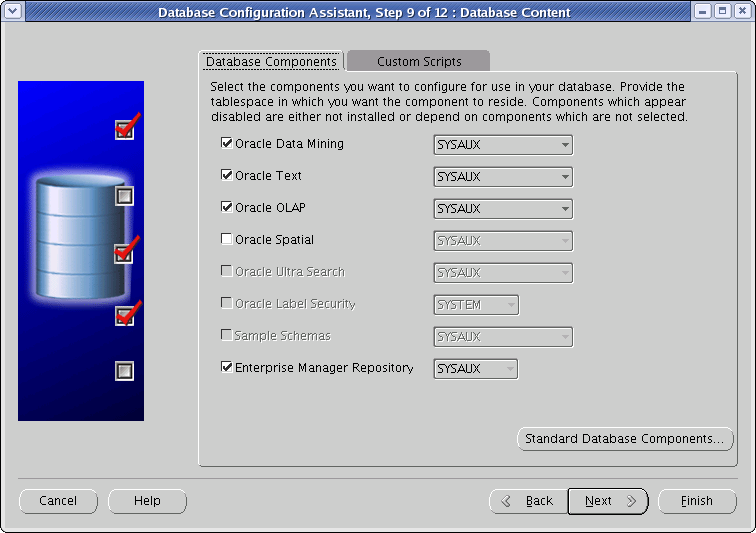Image resolution: width=756 pixels, height=533 pixels.
Task: Close the Database Configuration Assistant window
Action: (x=742, y=11)
